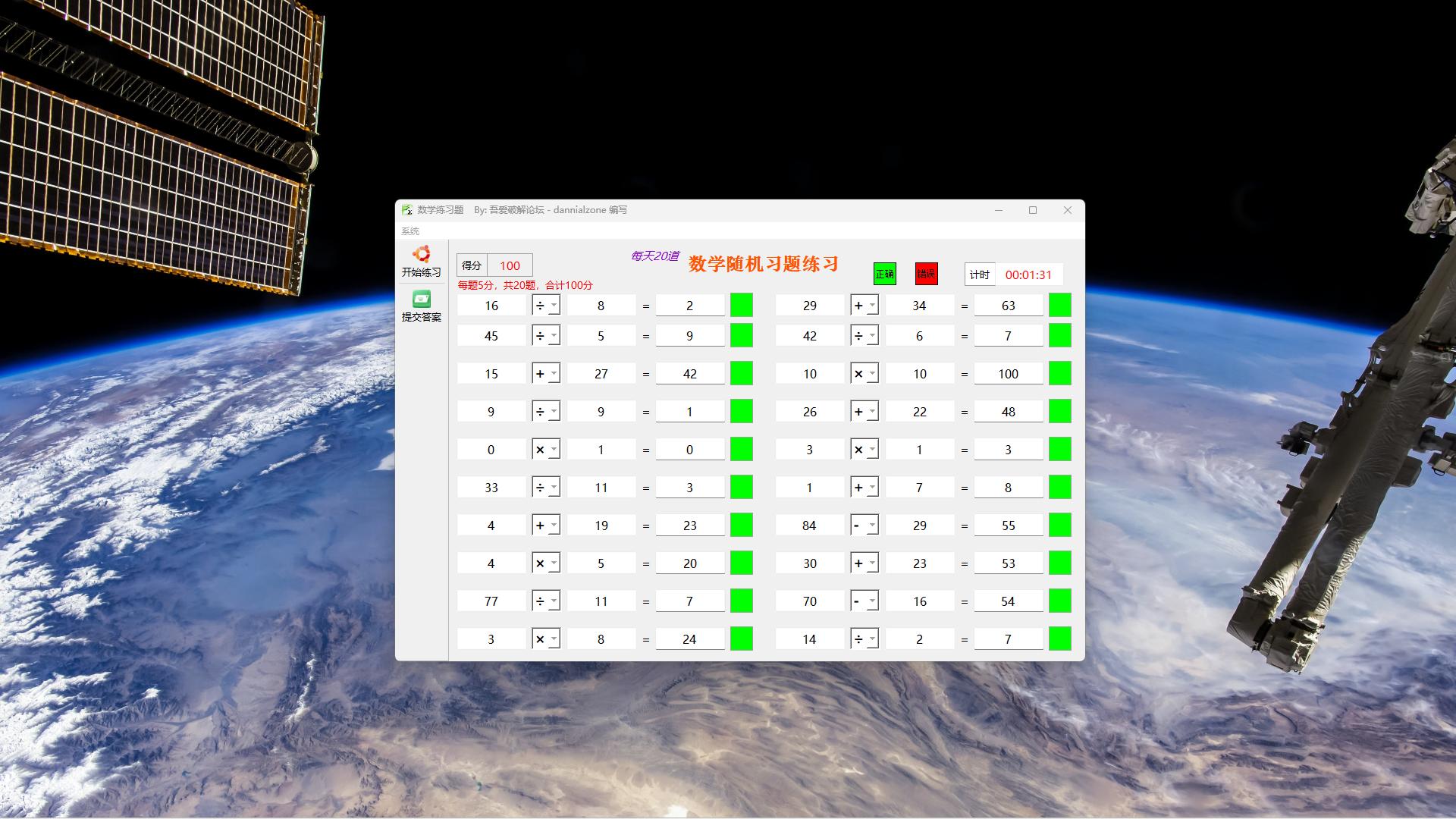Click the answer field for 15 + 27

click(689, 374)
